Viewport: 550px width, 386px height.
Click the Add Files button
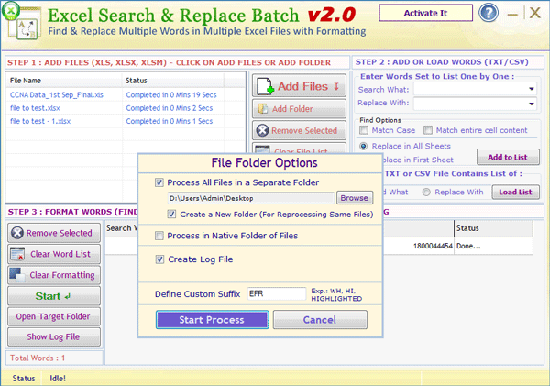299,86
